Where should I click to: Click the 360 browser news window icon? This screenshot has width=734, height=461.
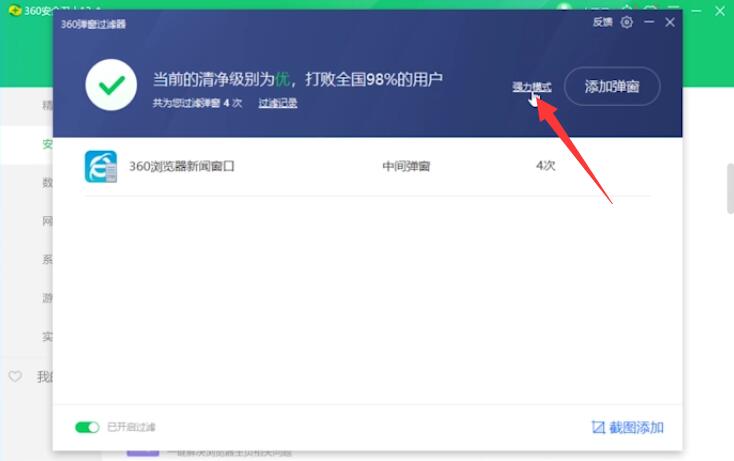(101, 166)
